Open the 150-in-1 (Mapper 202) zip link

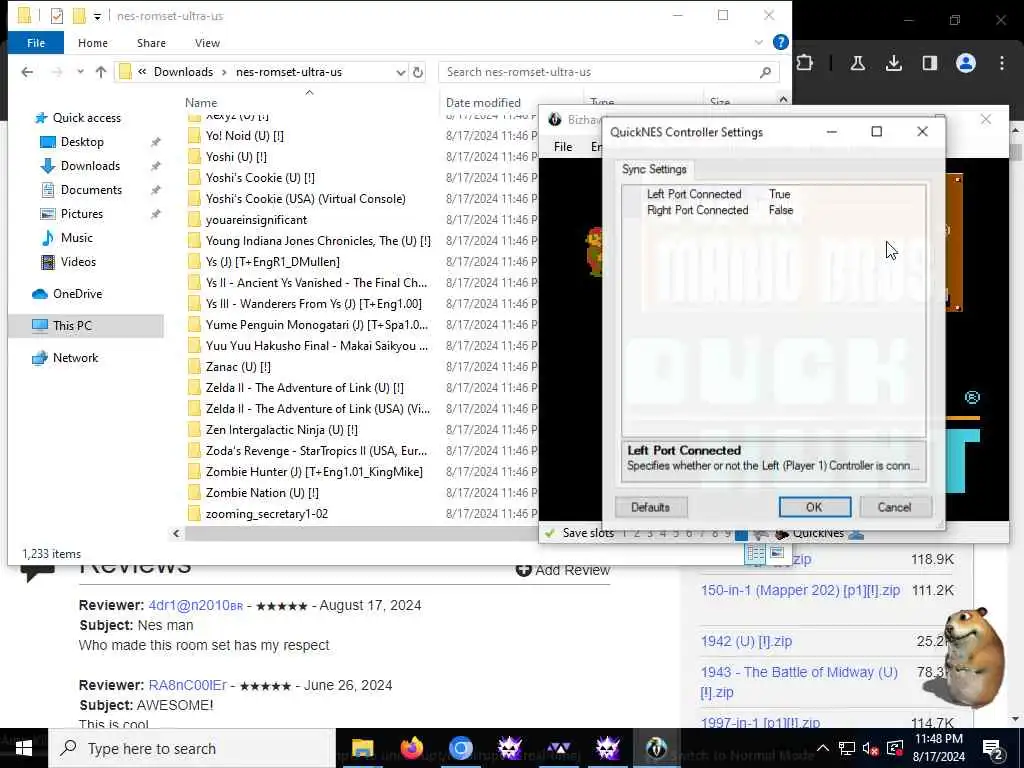[800, 590]
